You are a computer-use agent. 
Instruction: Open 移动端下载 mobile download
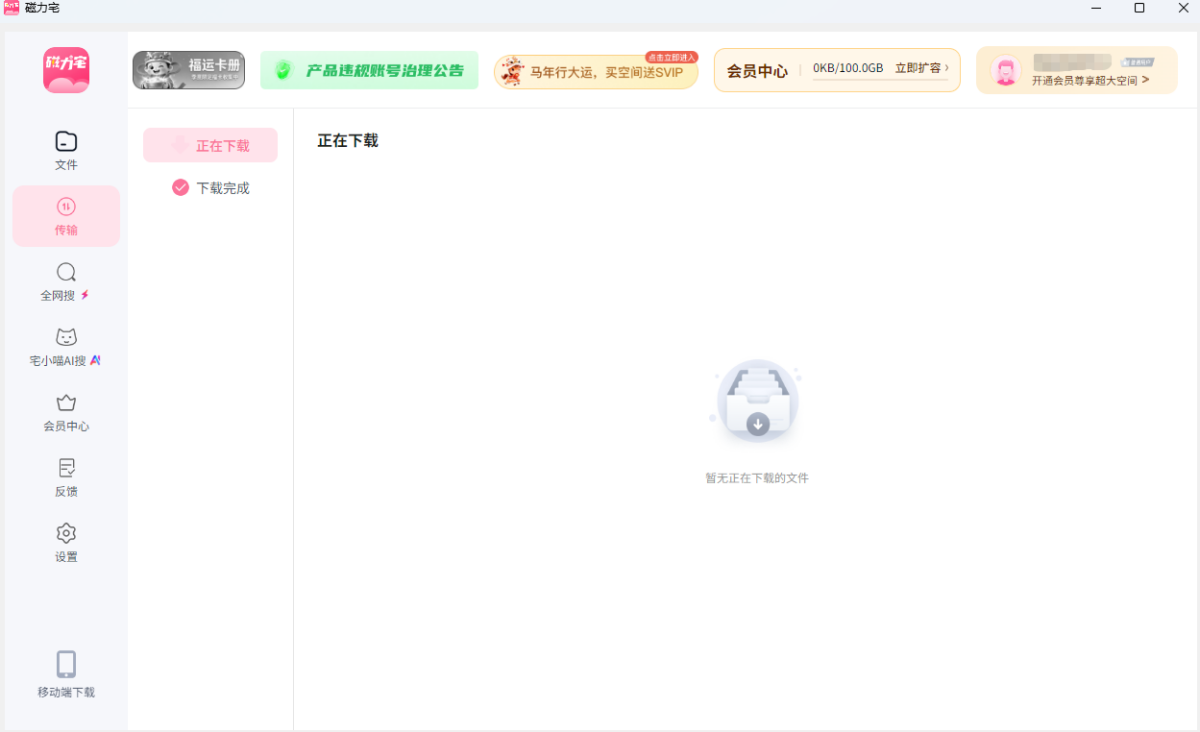66,675
